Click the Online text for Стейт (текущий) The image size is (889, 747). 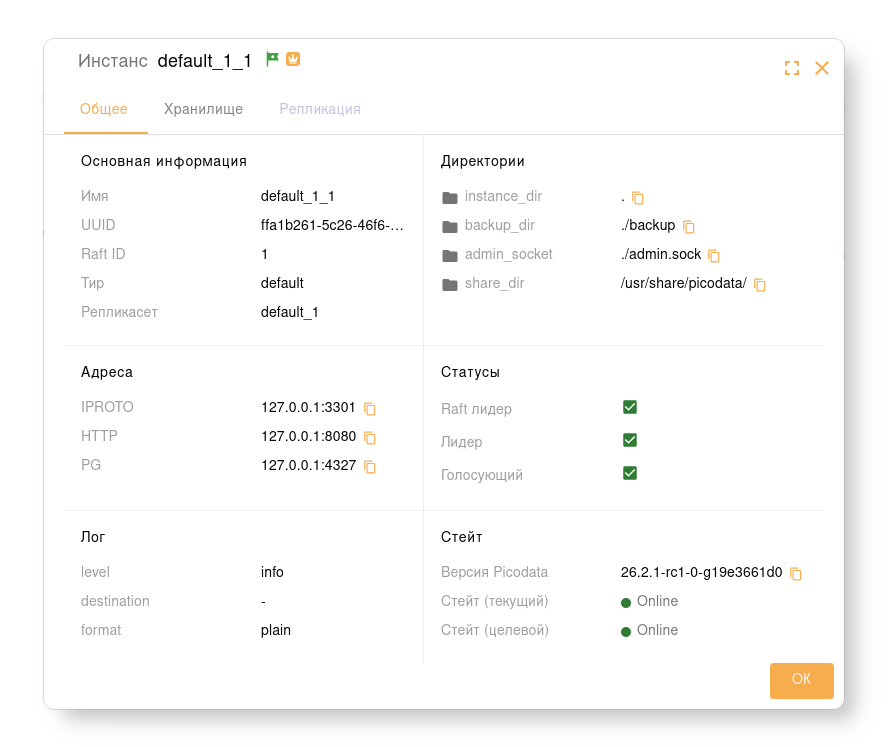pos(657,601)
